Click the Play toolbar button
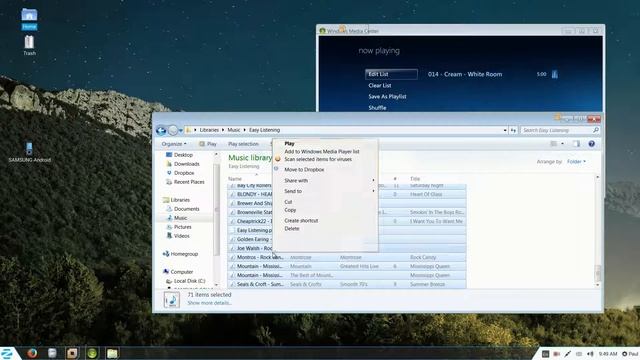 point(208,144)
